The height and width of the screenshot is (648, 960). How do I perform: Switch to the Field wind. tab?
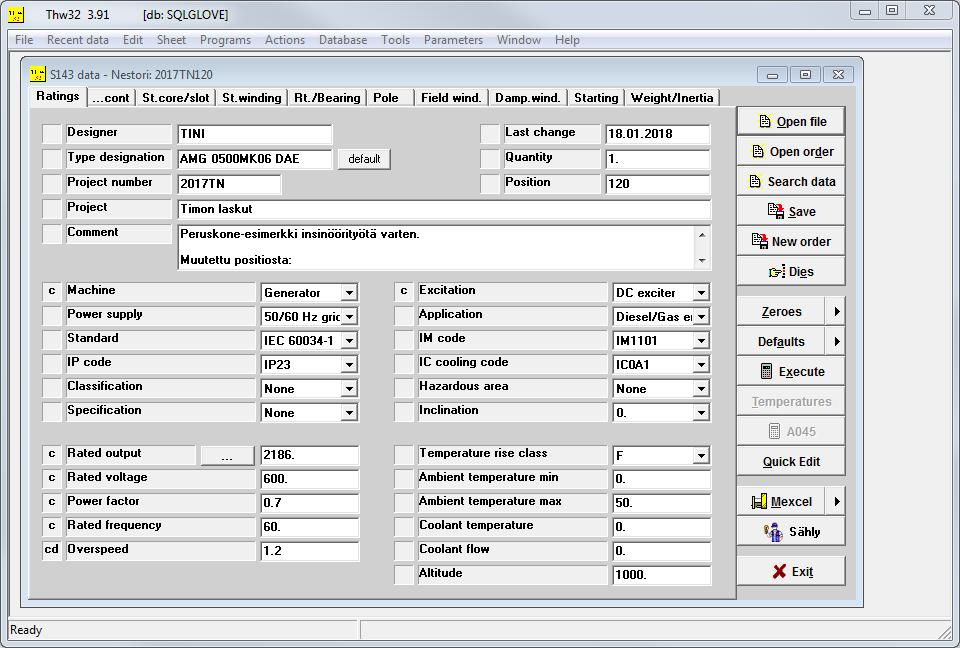(x=451, y=98)
